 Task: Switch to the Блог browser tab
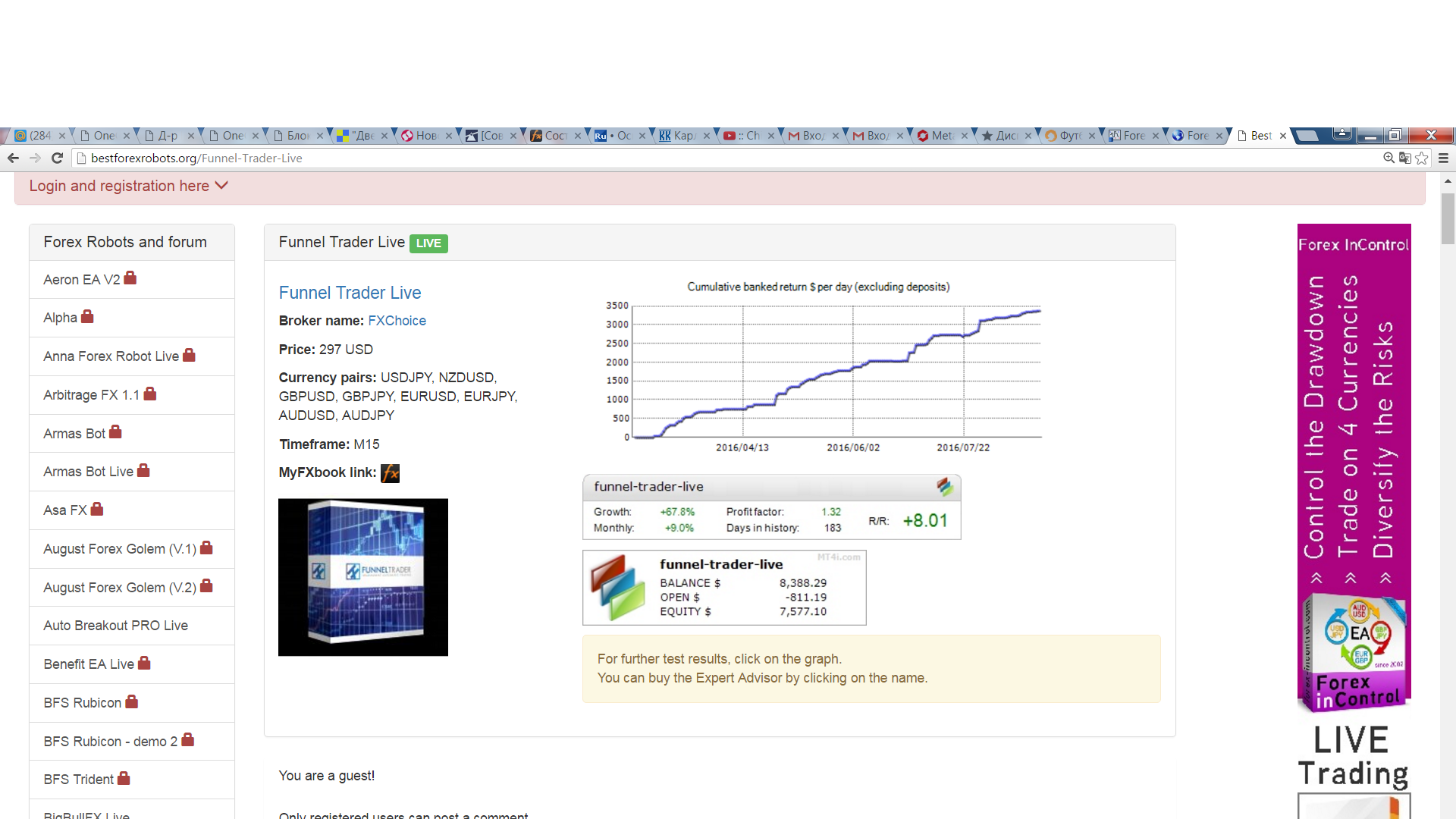click(x=297, y=136)
